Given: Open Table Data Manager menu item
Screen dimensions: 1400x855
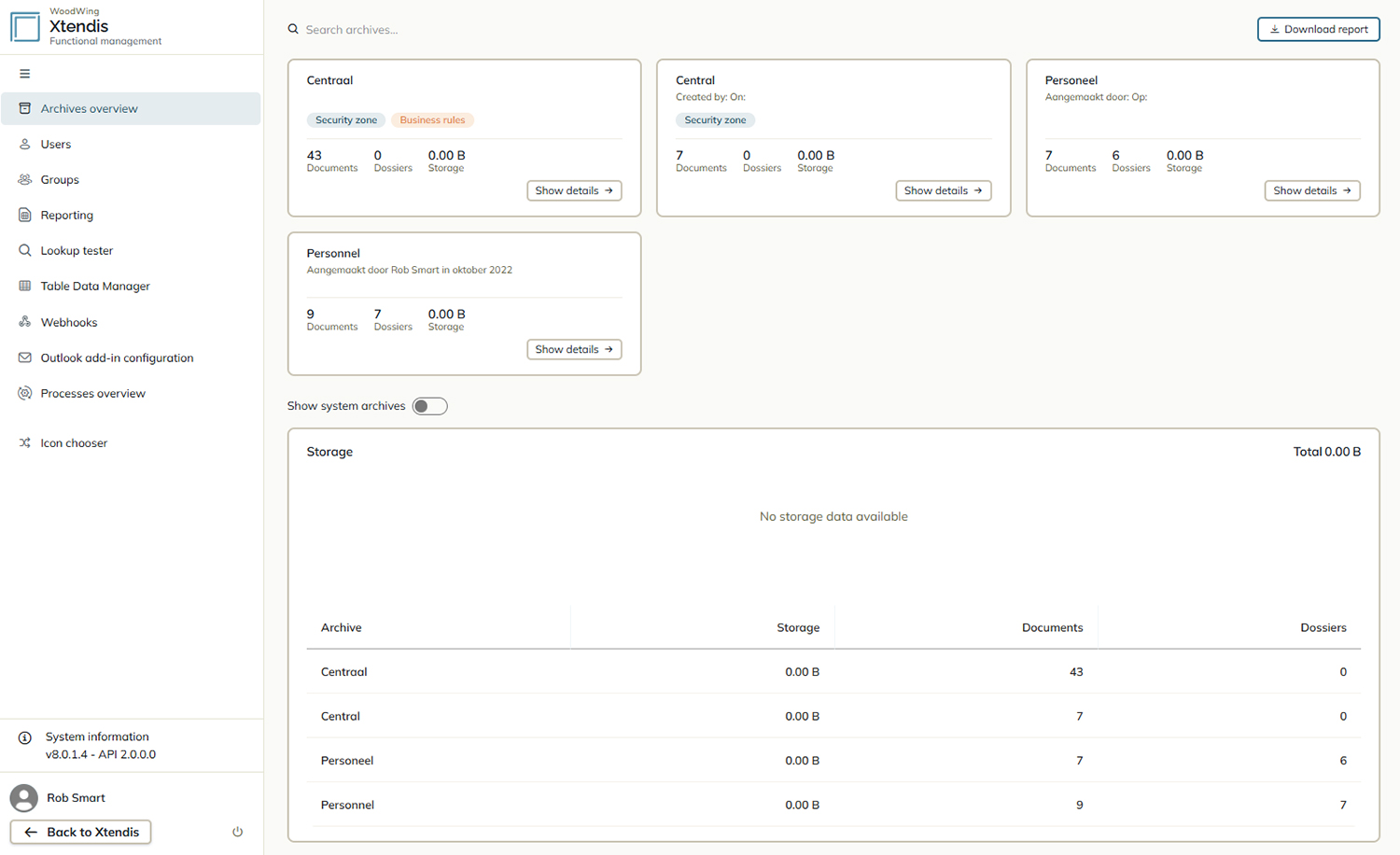Looking at the screenshot, I should (x=131, y=286).
